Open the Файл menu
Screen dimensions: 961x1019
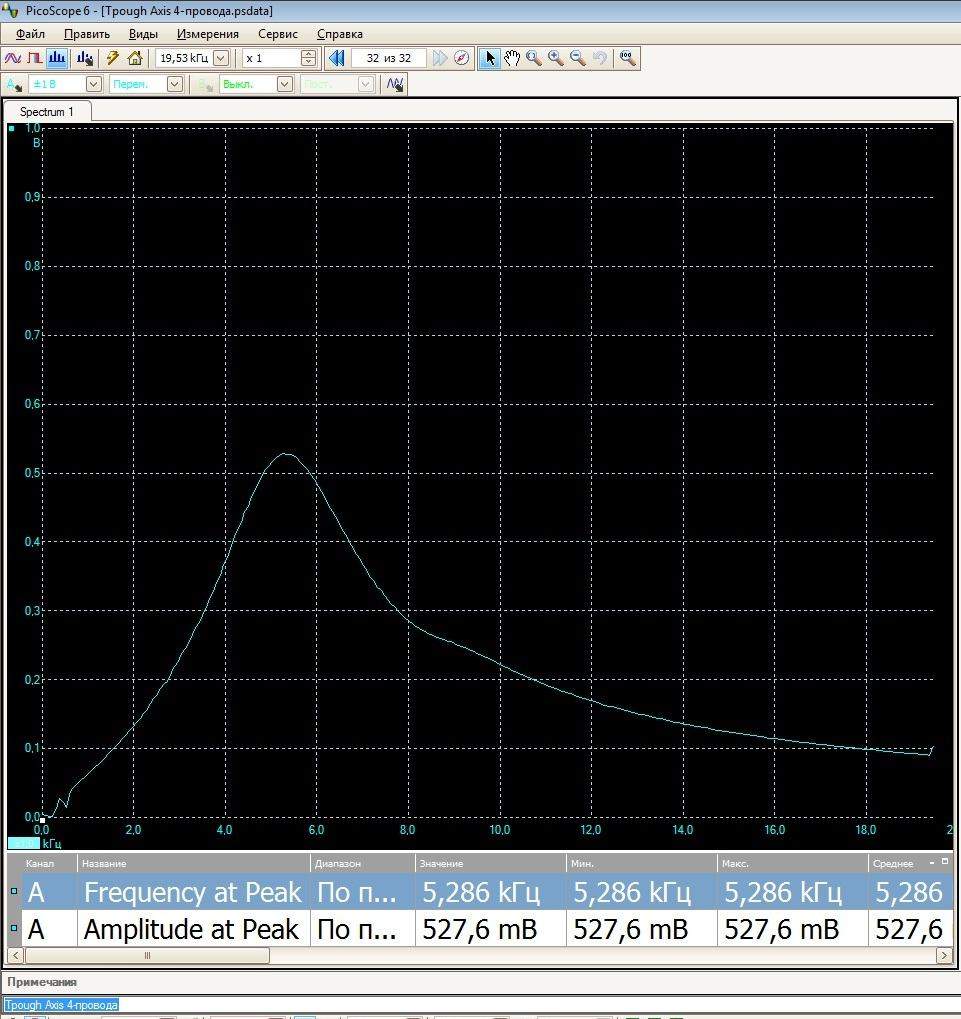coord(30,34)
